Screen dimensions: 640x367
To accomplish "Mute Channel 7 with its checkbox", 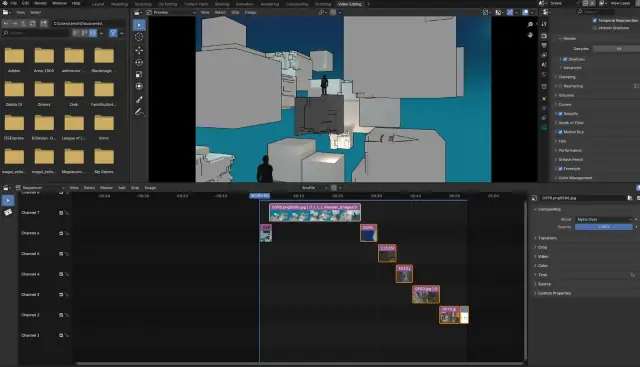I will click(61, 213).
